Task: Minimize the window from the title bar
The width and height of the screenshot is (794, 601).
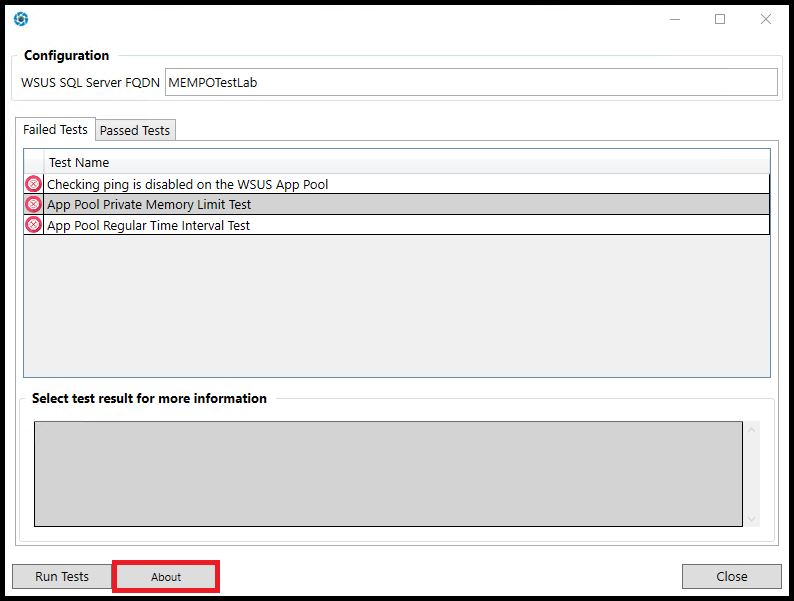Action: coord(674,19)
